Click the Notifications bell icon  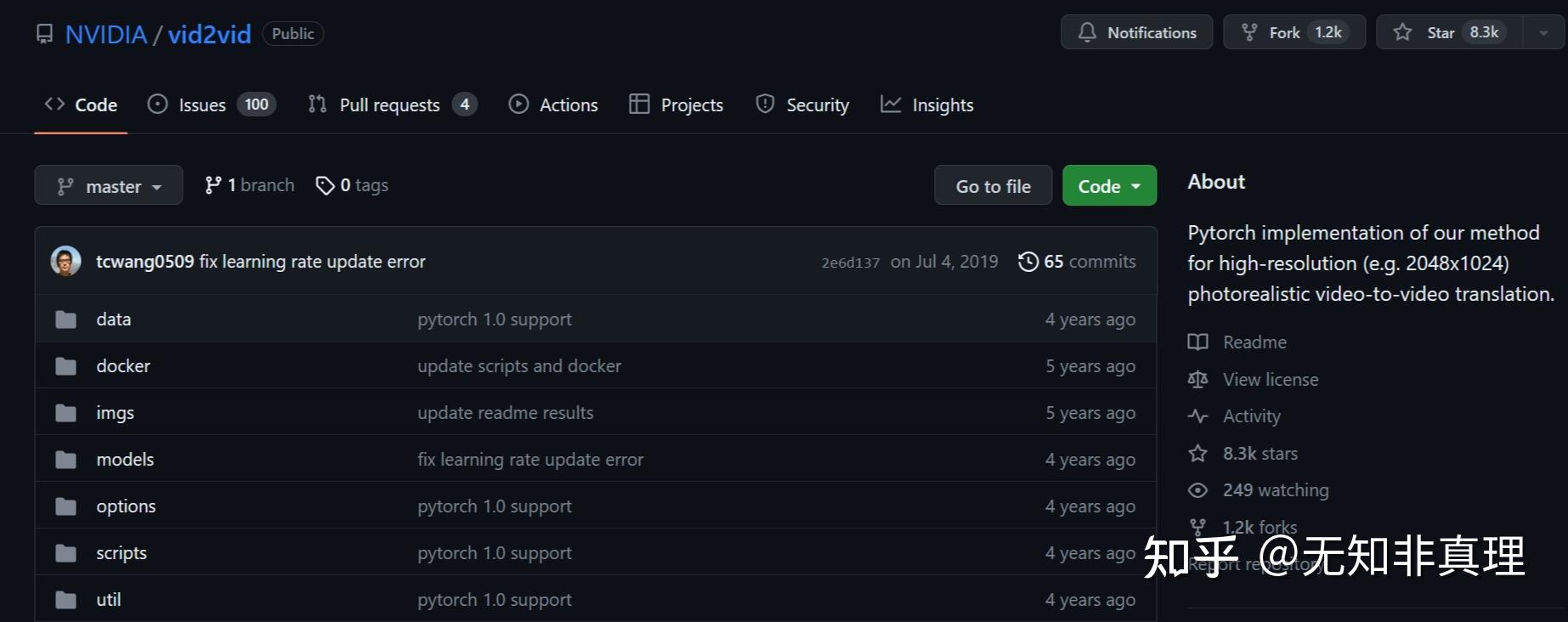(x=1087, y=32)
